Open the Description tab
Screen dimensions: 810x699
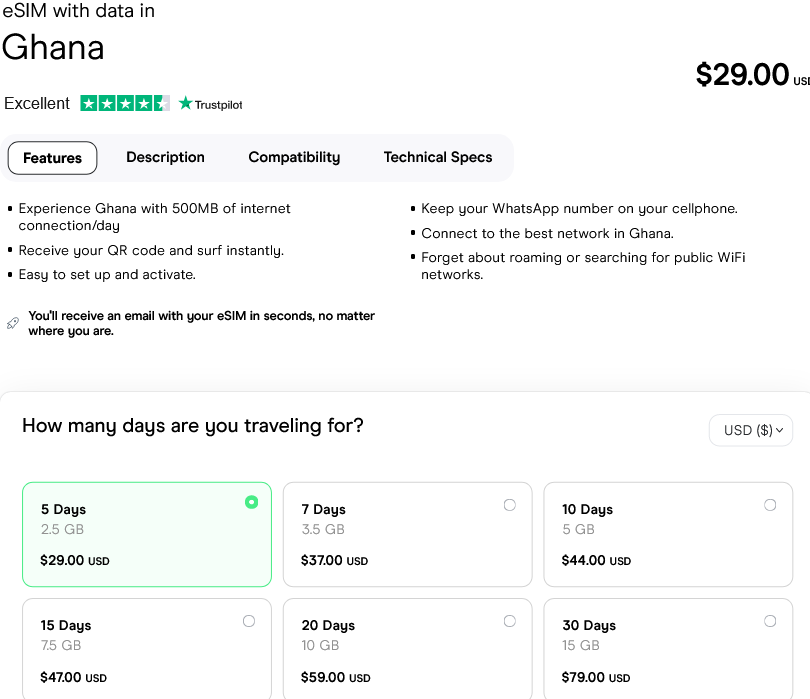pos(165,157)
